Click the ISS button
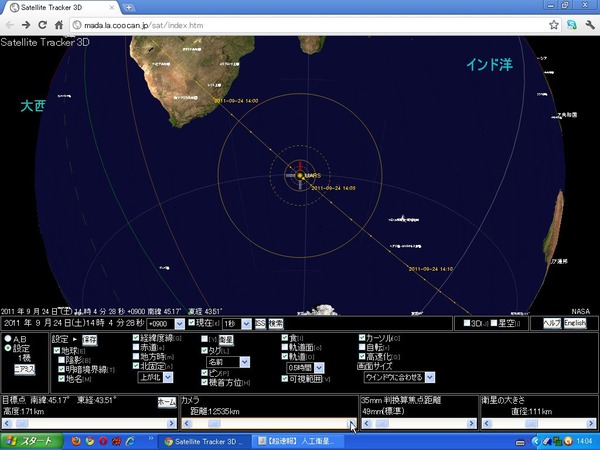This screenshot has height=450, width=600. pos(260,324)
